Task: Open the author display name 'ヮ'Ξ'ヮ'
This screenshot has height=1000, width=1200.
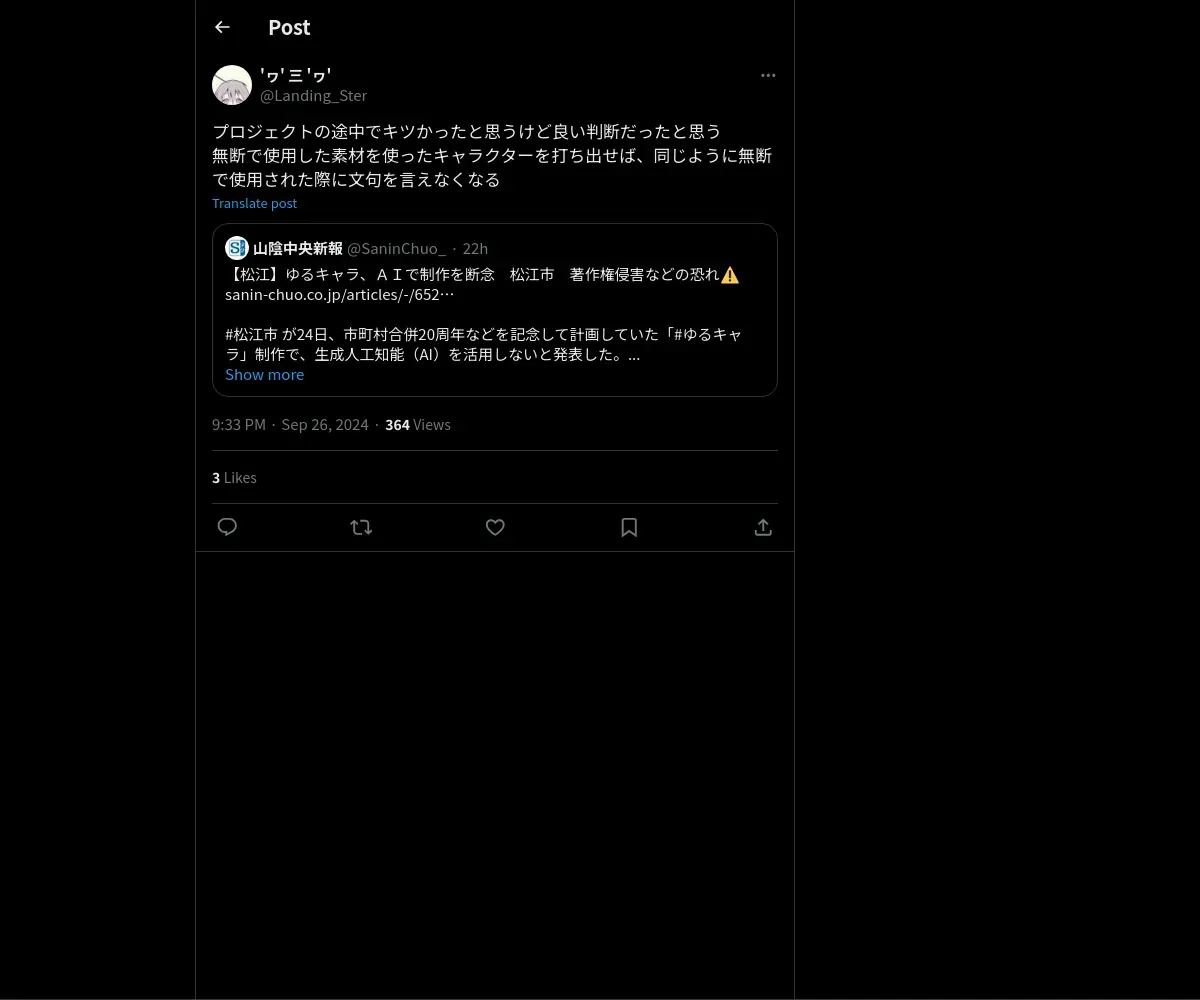Action: [x=295, y=75]
